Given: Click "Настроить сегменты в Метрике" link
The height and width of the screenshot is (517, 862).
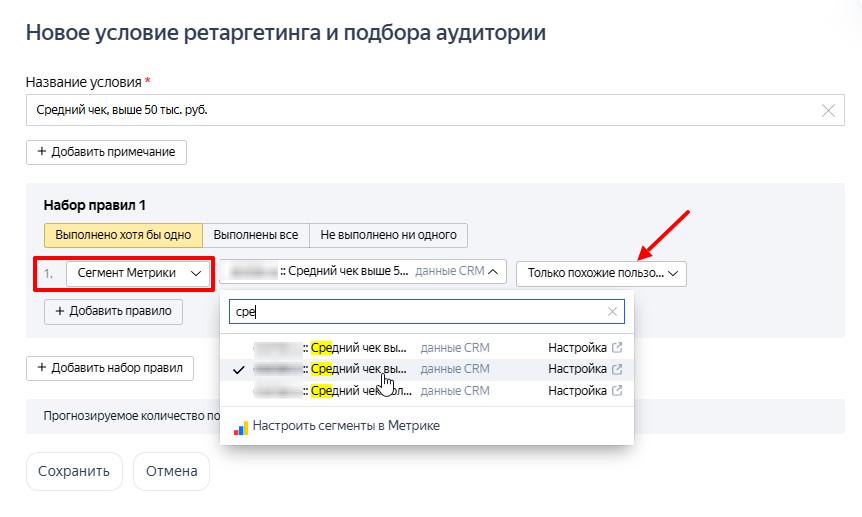Looking at the screenshot, I should pyautogui.click(x=345, y=426).
